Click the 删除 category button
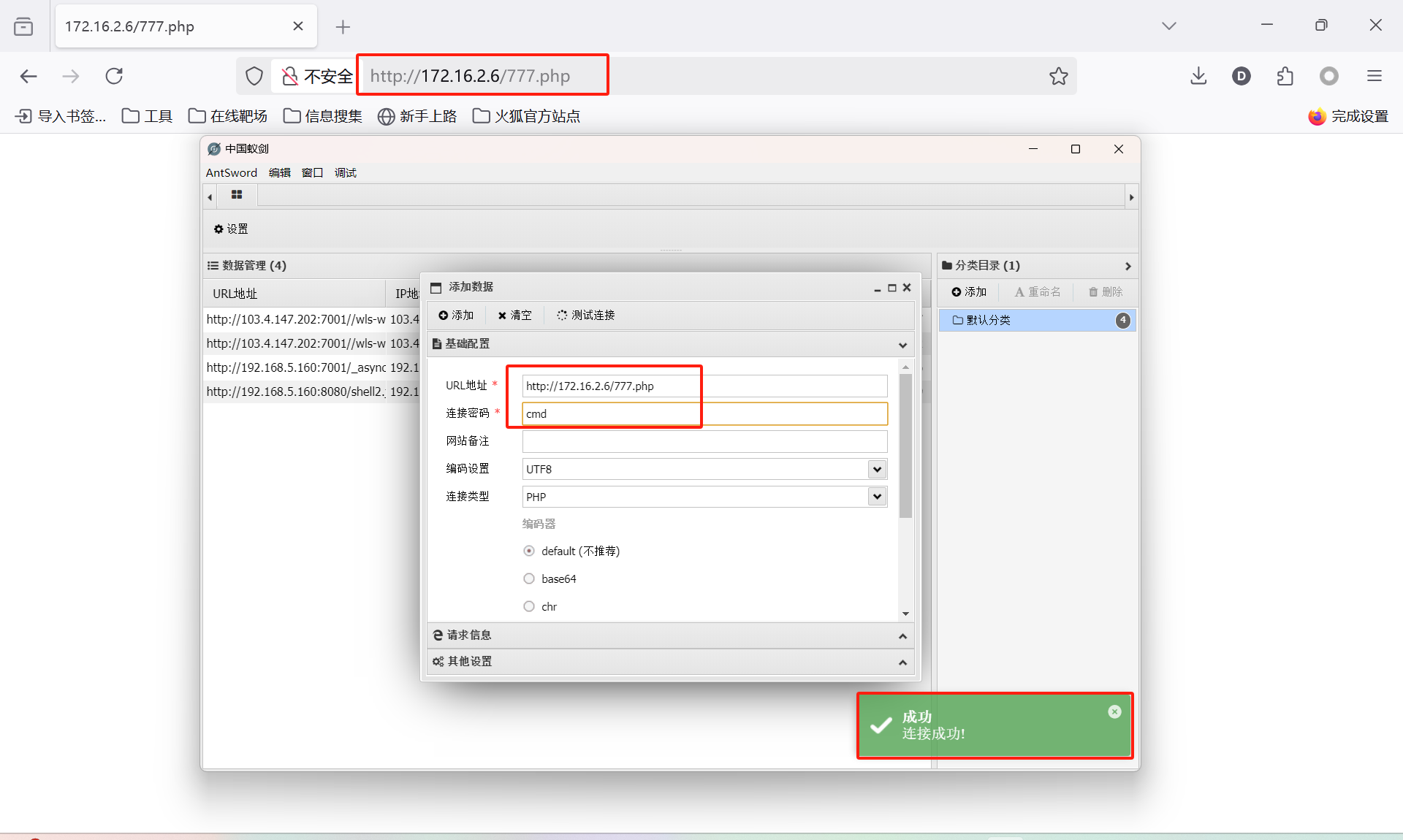Screen dimensions: 1403x840 (1105, 291)
